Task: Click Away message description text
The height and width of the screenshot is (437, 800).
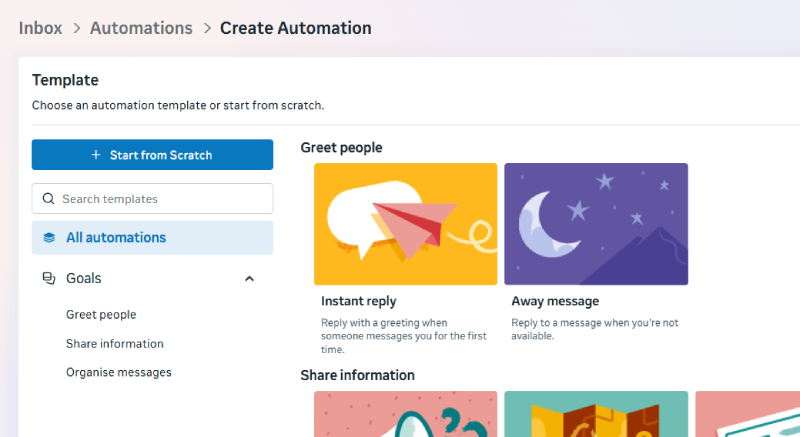Action: [x=595, y=329]
